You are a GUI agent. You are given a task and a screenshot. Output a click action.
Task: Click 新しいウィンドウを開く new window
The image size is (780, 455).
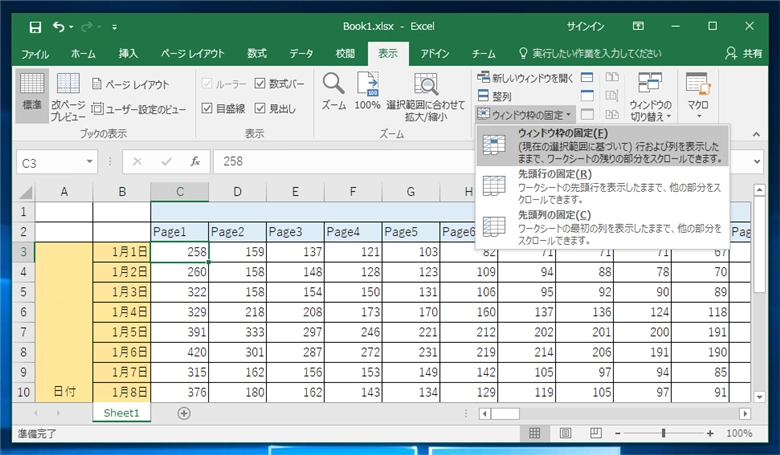(x=525, y=78)
